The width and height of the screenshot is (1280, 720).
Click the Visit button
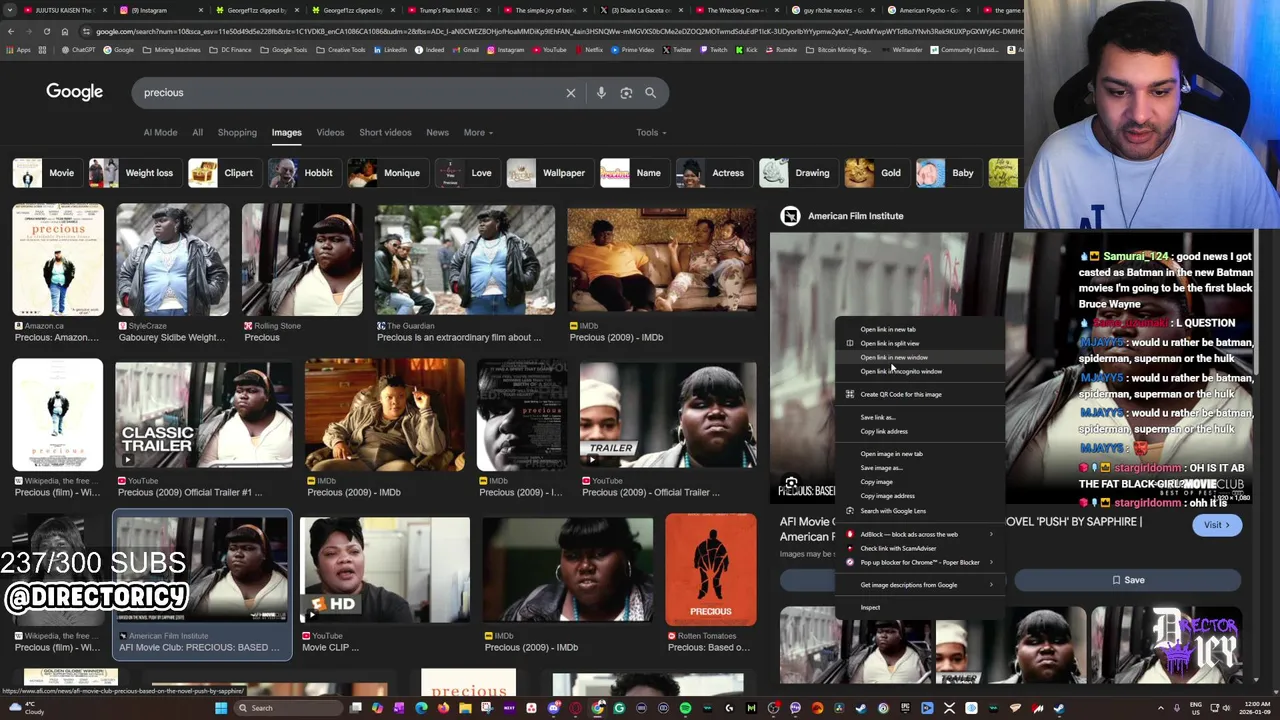(x=1216, y=525)
